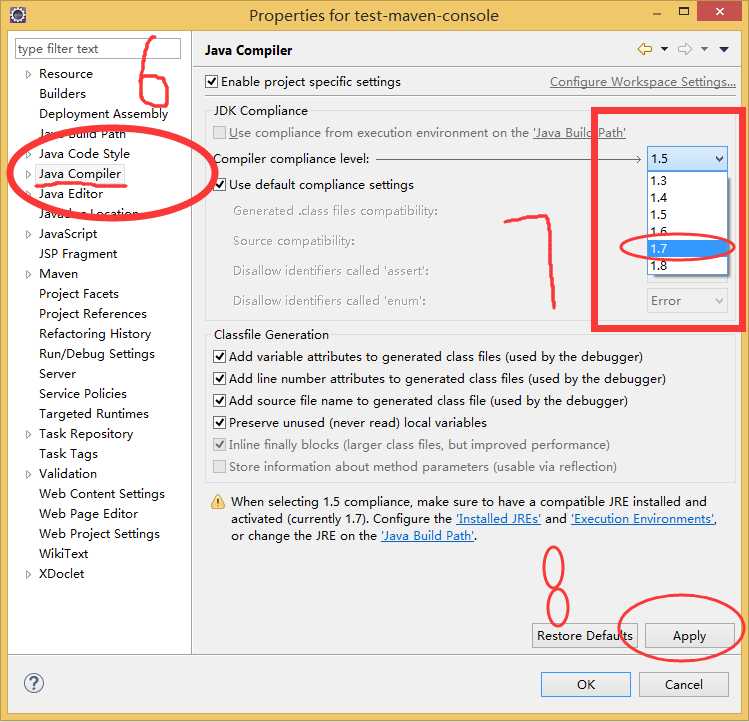749x722 pixels.
Task: Toggle Add line number attributes checkbox
Action: click(219, 378)
